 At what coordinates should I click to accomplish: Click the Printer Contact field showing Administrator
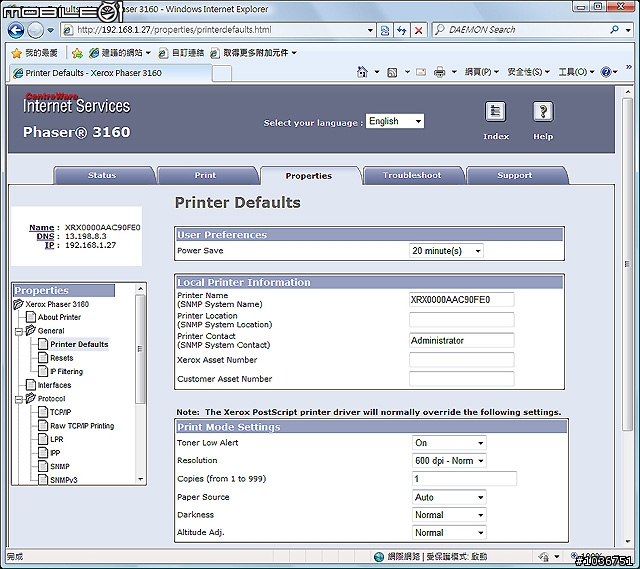coord(461,340)
